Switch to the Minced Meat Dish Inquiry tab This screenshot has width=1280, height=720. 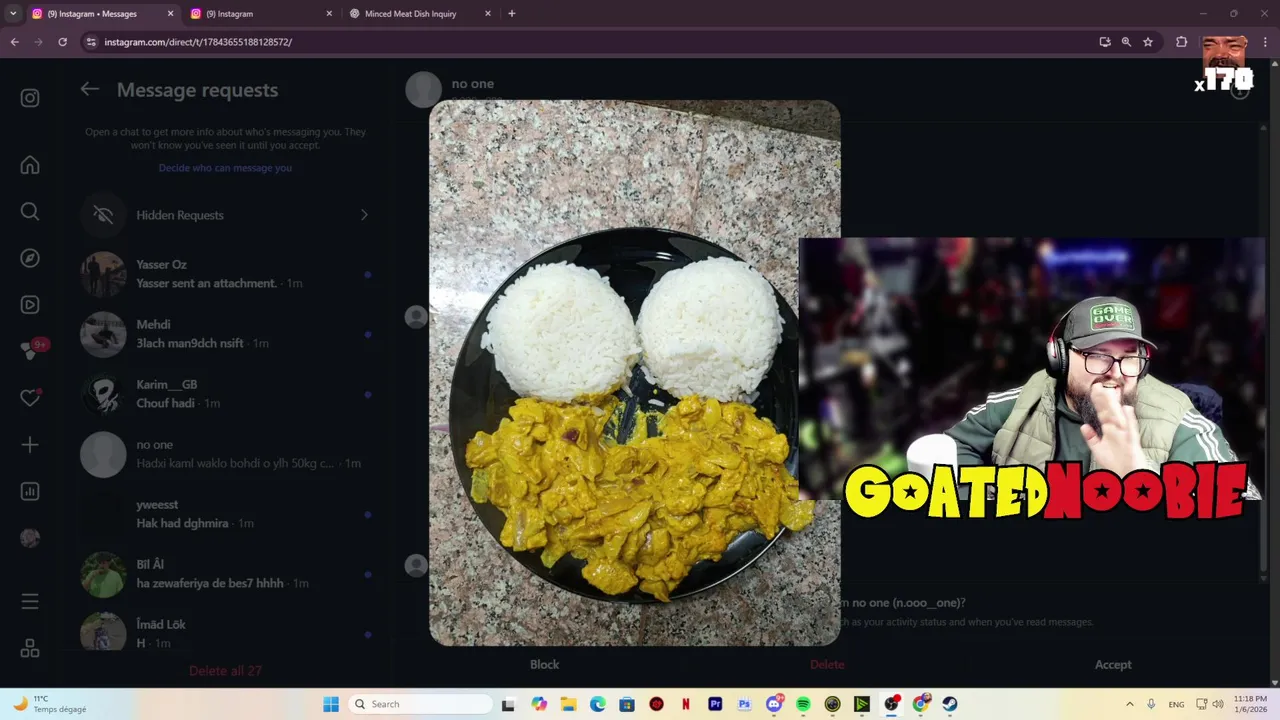(x=420, y=14)
